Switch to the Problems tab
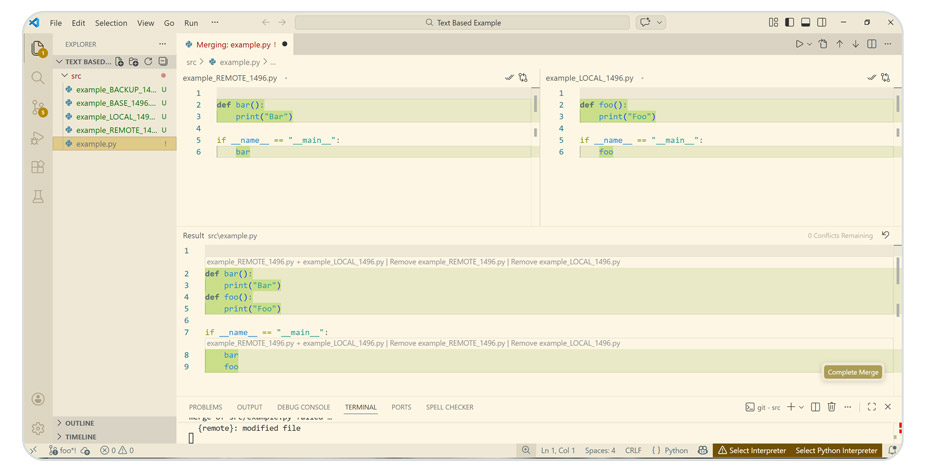The width and height of the screenshot is (925, 470). point(205,407)
